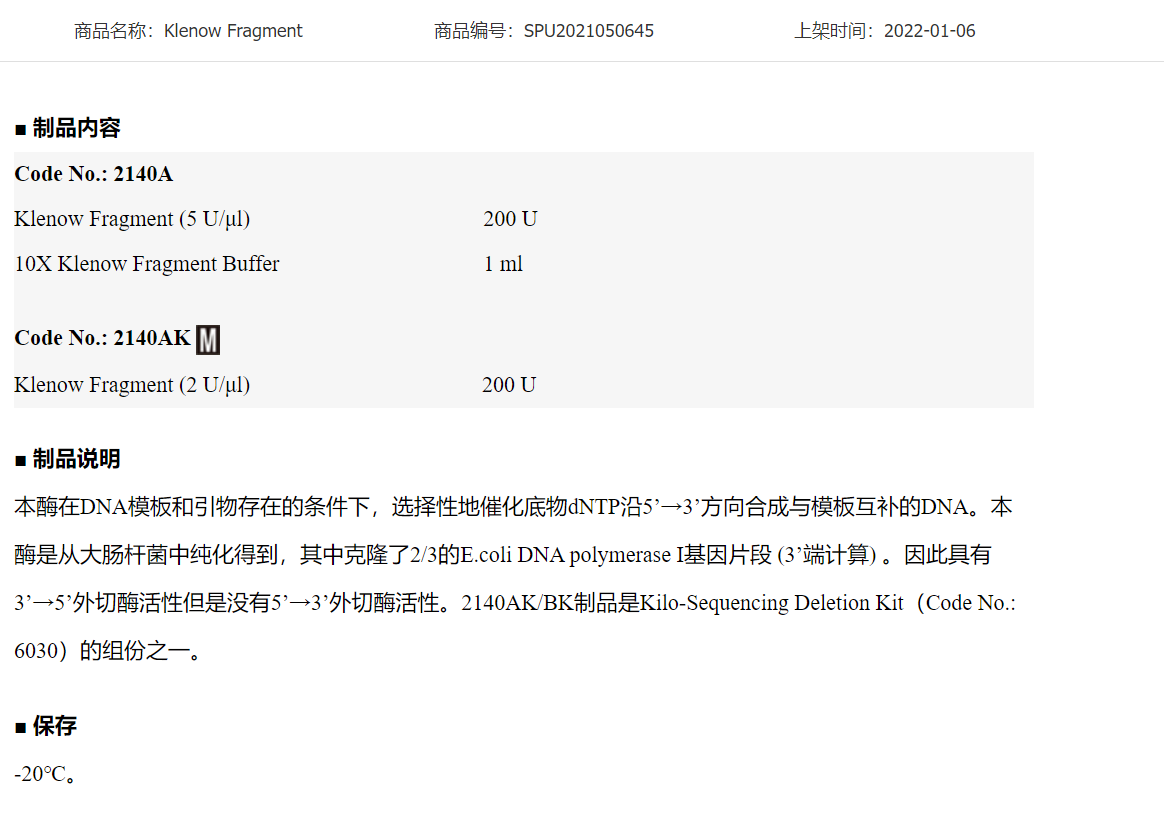
Task: Select the Code No.: 2140A label
Action: coord(93,174)
